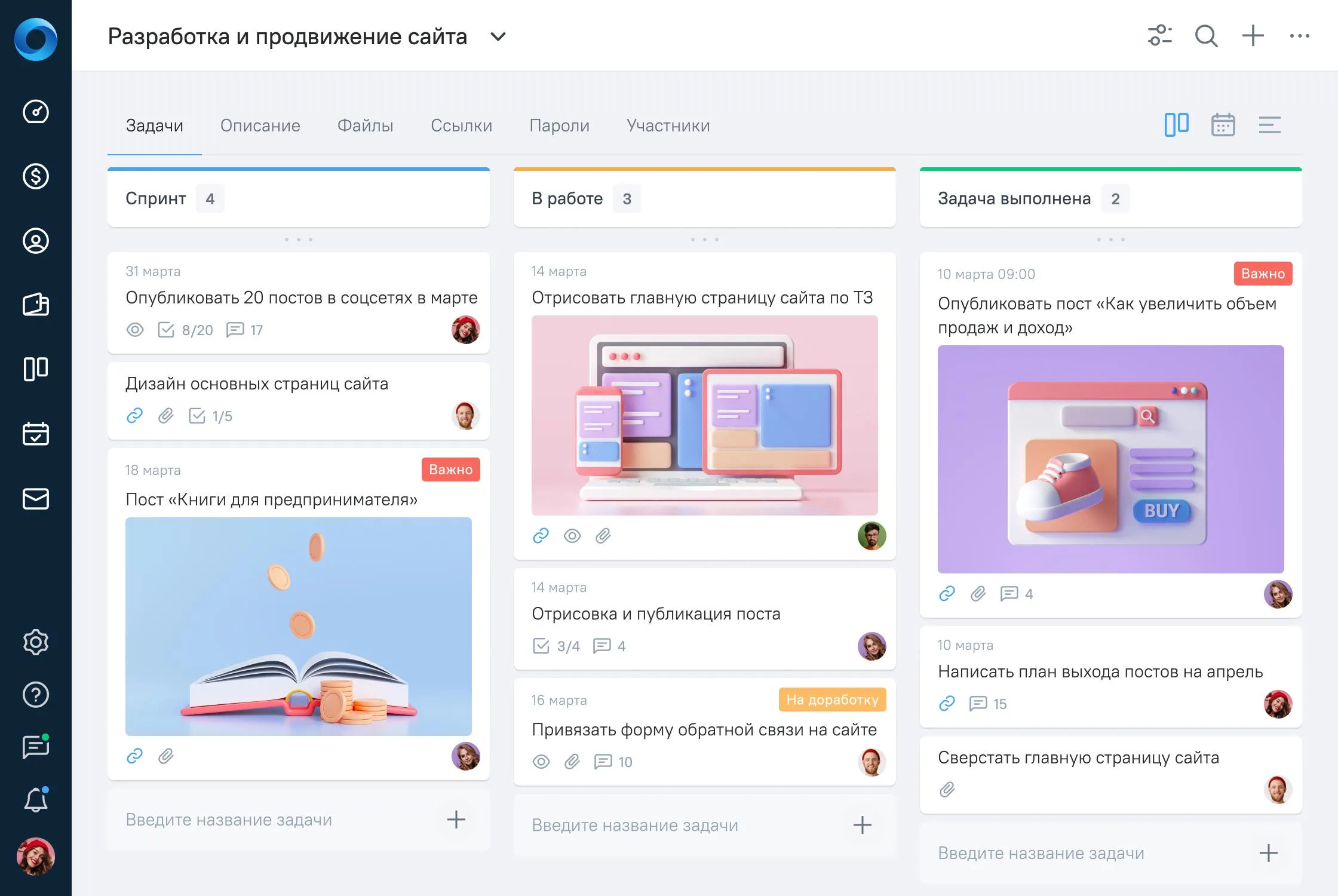
Task: Open the chat messages icon in sidebar
Action: pos(36,747)
